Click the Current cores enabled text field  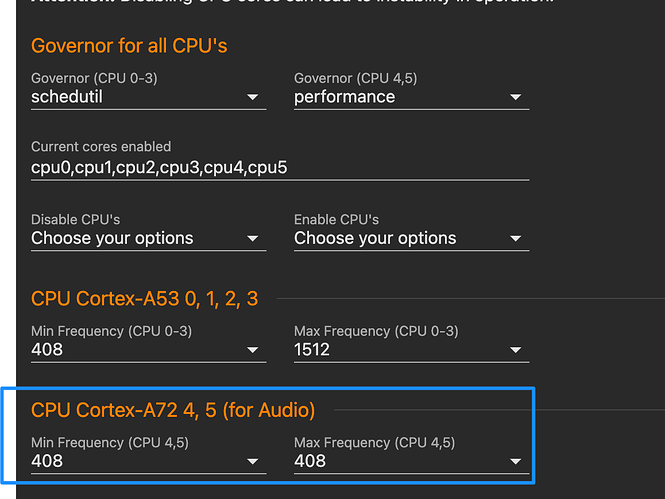tap(280, 168)
